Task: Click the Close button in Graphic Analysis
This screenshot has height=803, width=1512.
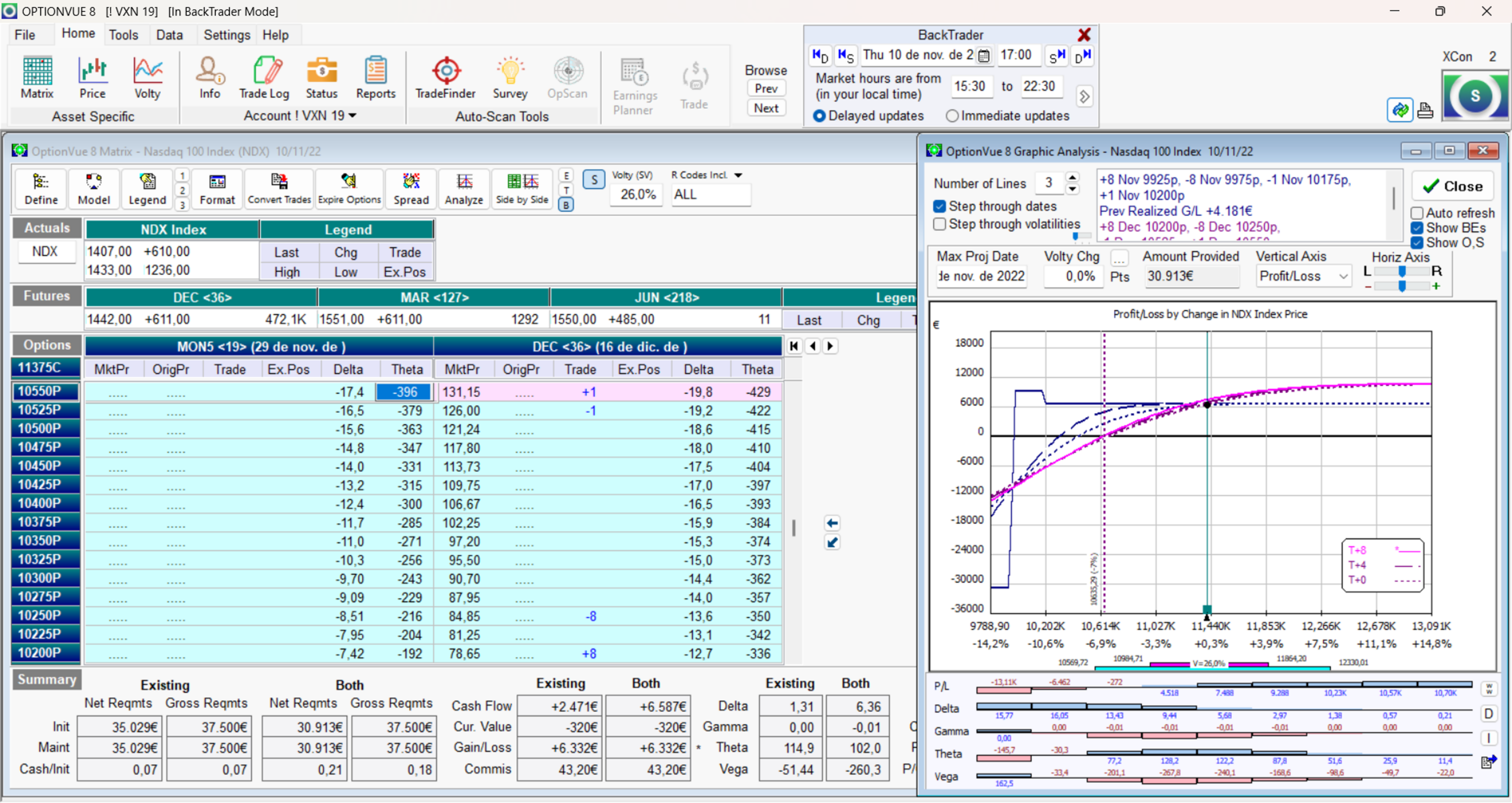Action: click(x=1453, y=186)
